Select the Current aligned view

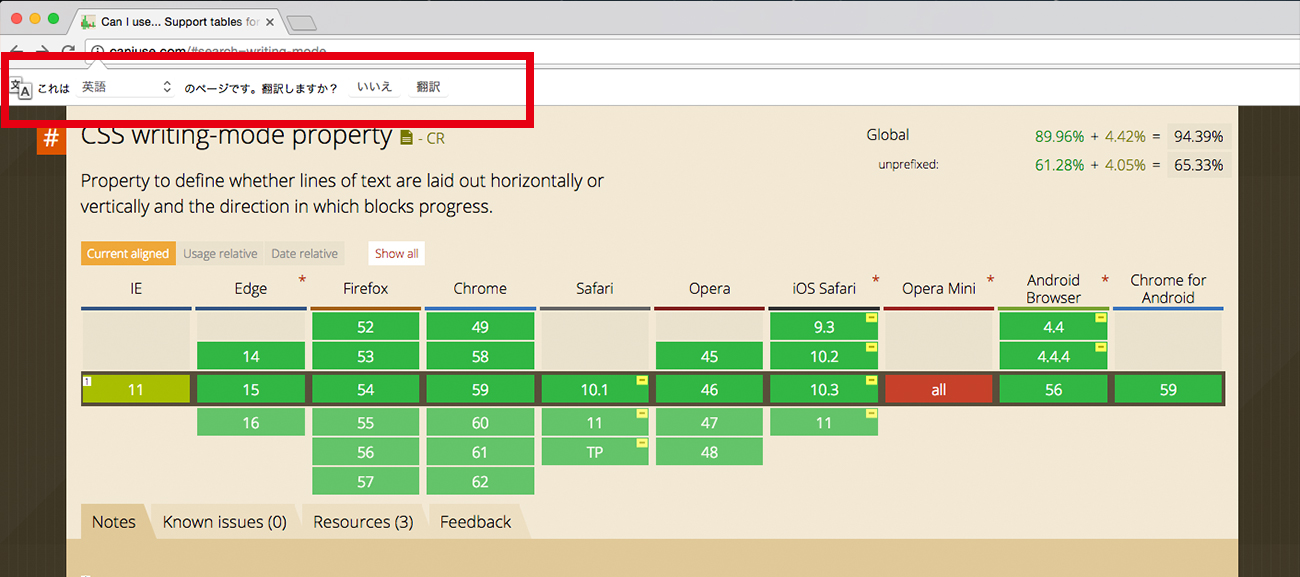128,253
